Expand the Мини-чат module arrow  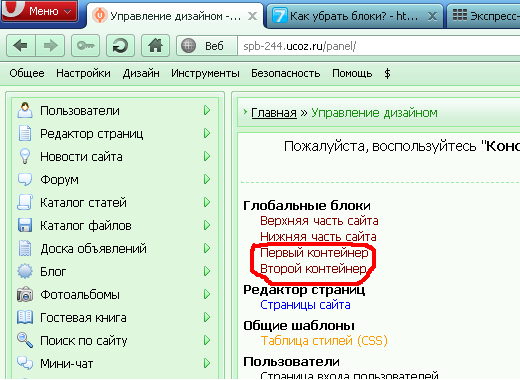point(207,363)
